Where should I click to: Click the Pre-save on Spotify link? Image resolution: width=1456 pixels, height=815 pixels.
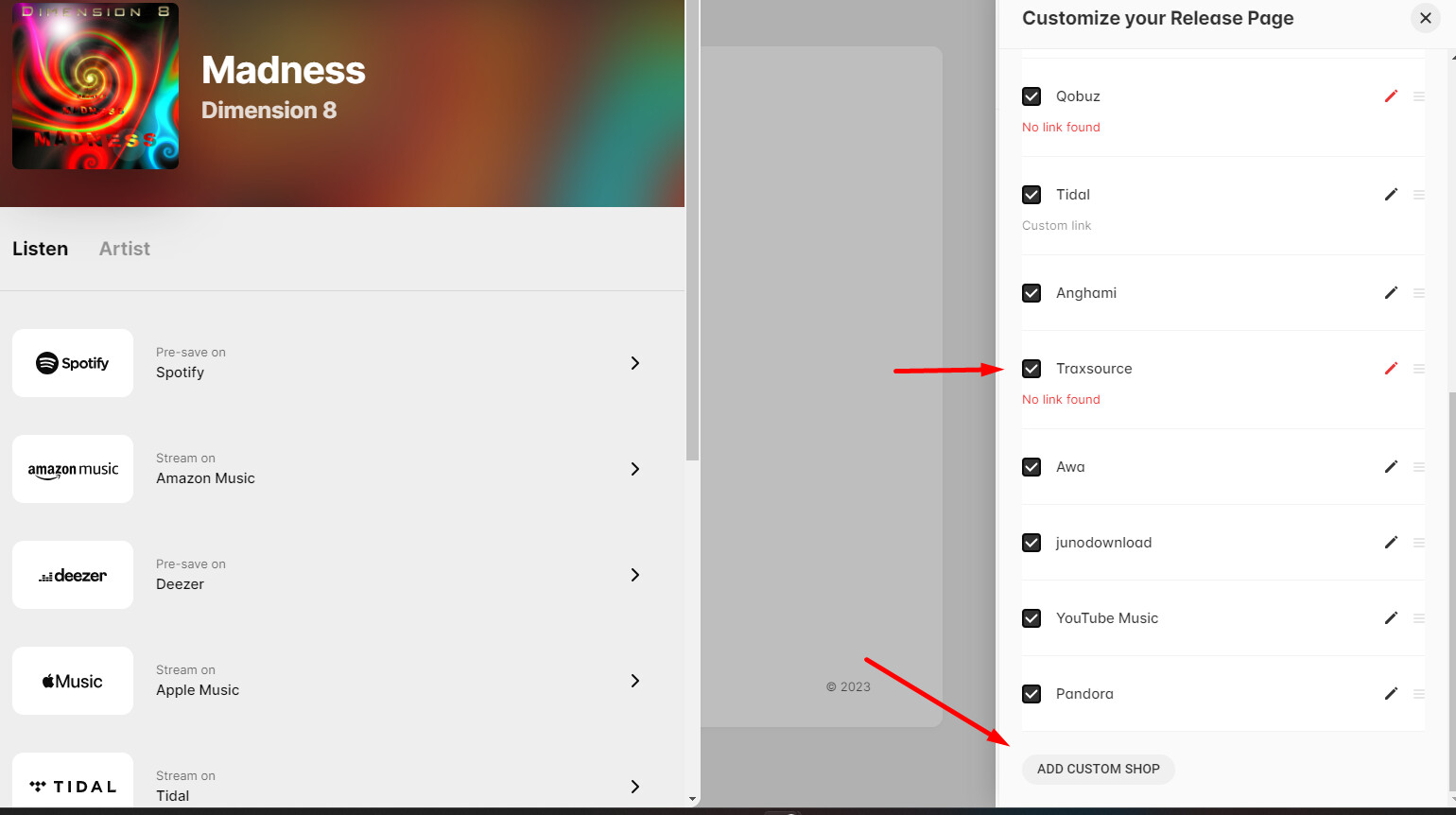tap(191, 363)
